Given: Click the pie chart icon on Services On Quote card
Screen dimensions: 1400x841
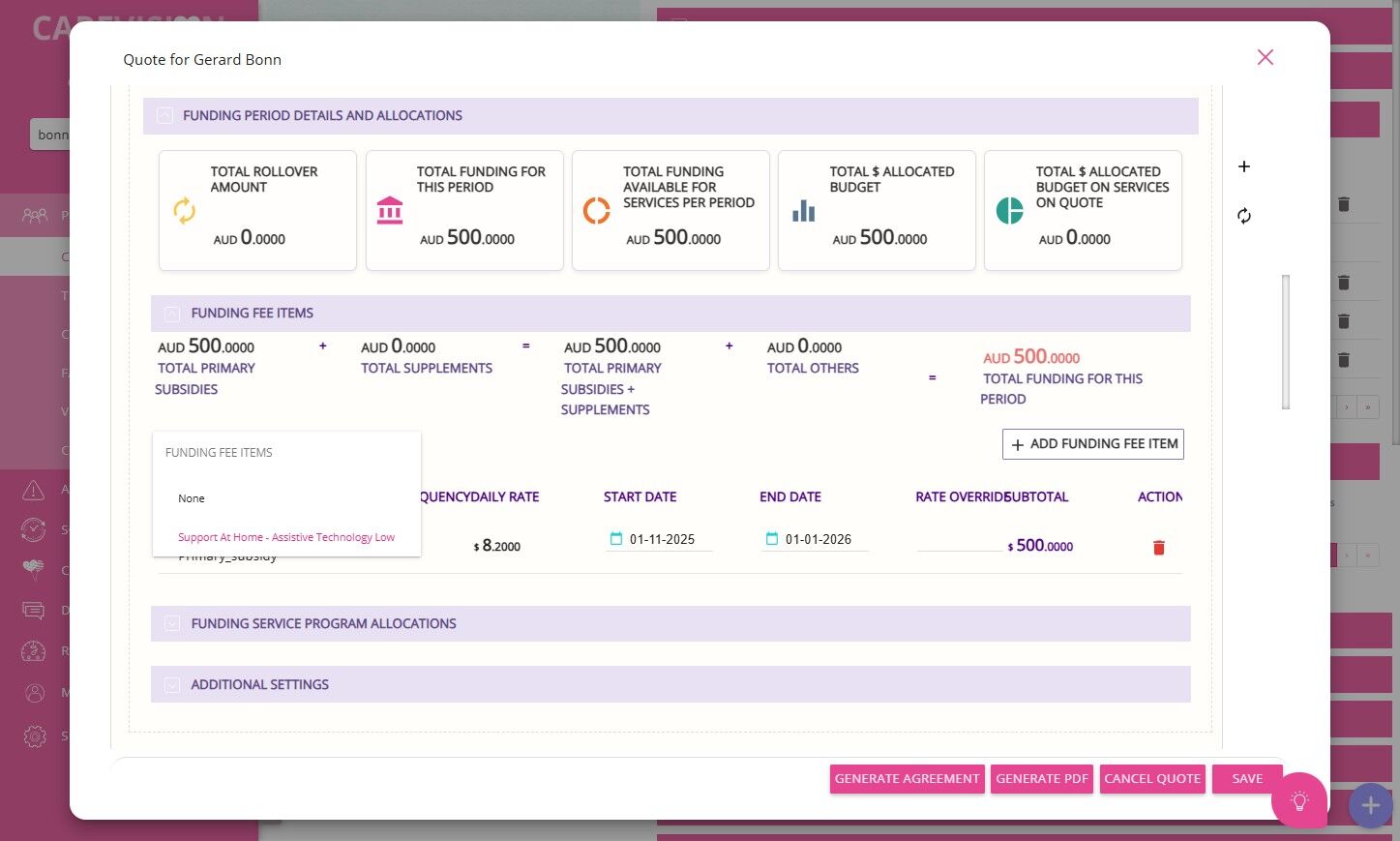Looking at the screenshot, I should (x=1009, y=210).
